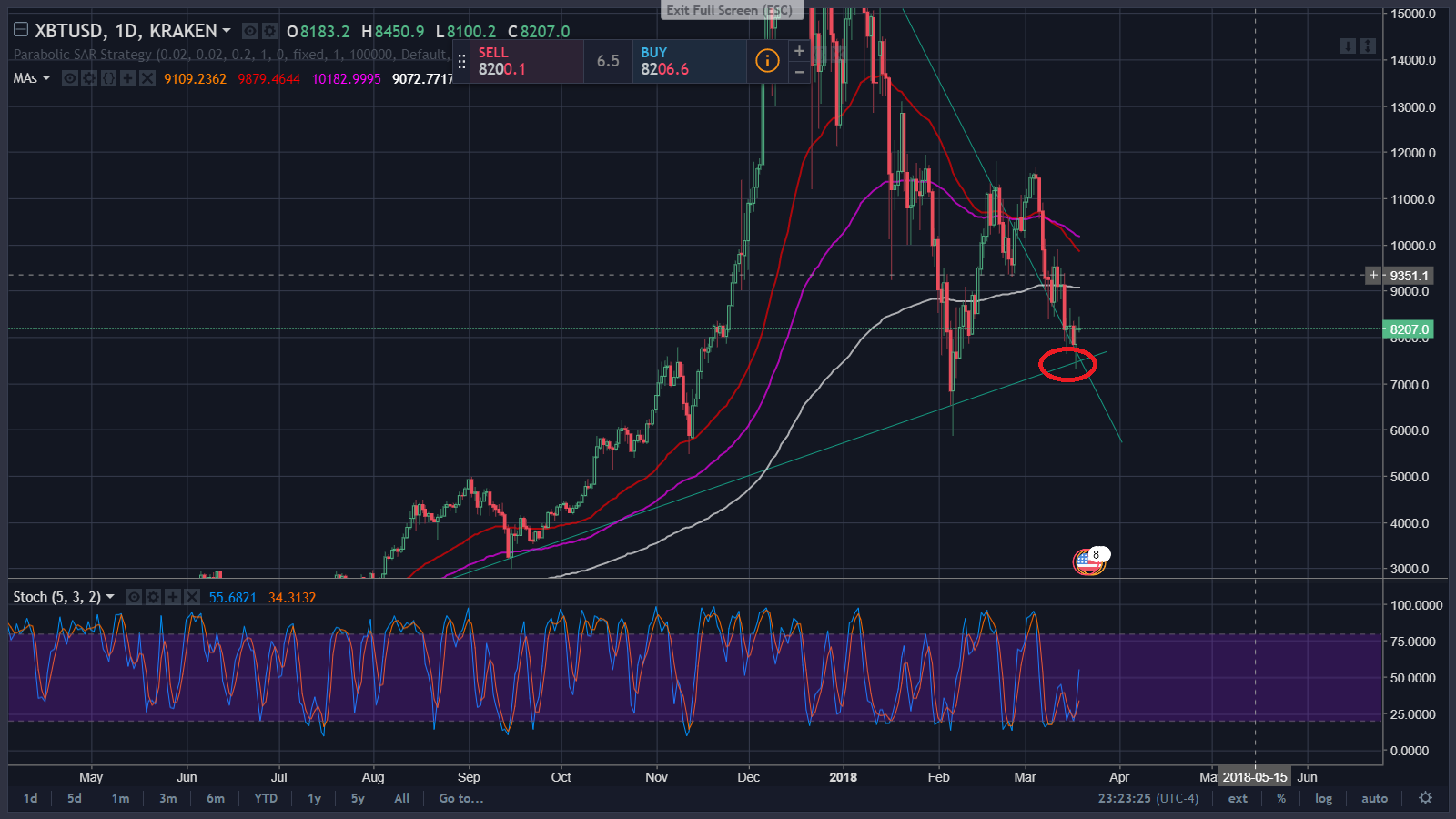Open MAs indicator settings gear

pos(89,78)
